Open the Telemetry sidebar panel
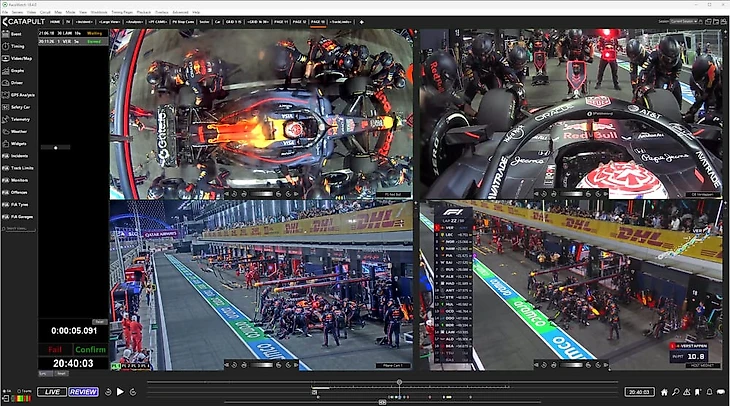 coord(20,118)
